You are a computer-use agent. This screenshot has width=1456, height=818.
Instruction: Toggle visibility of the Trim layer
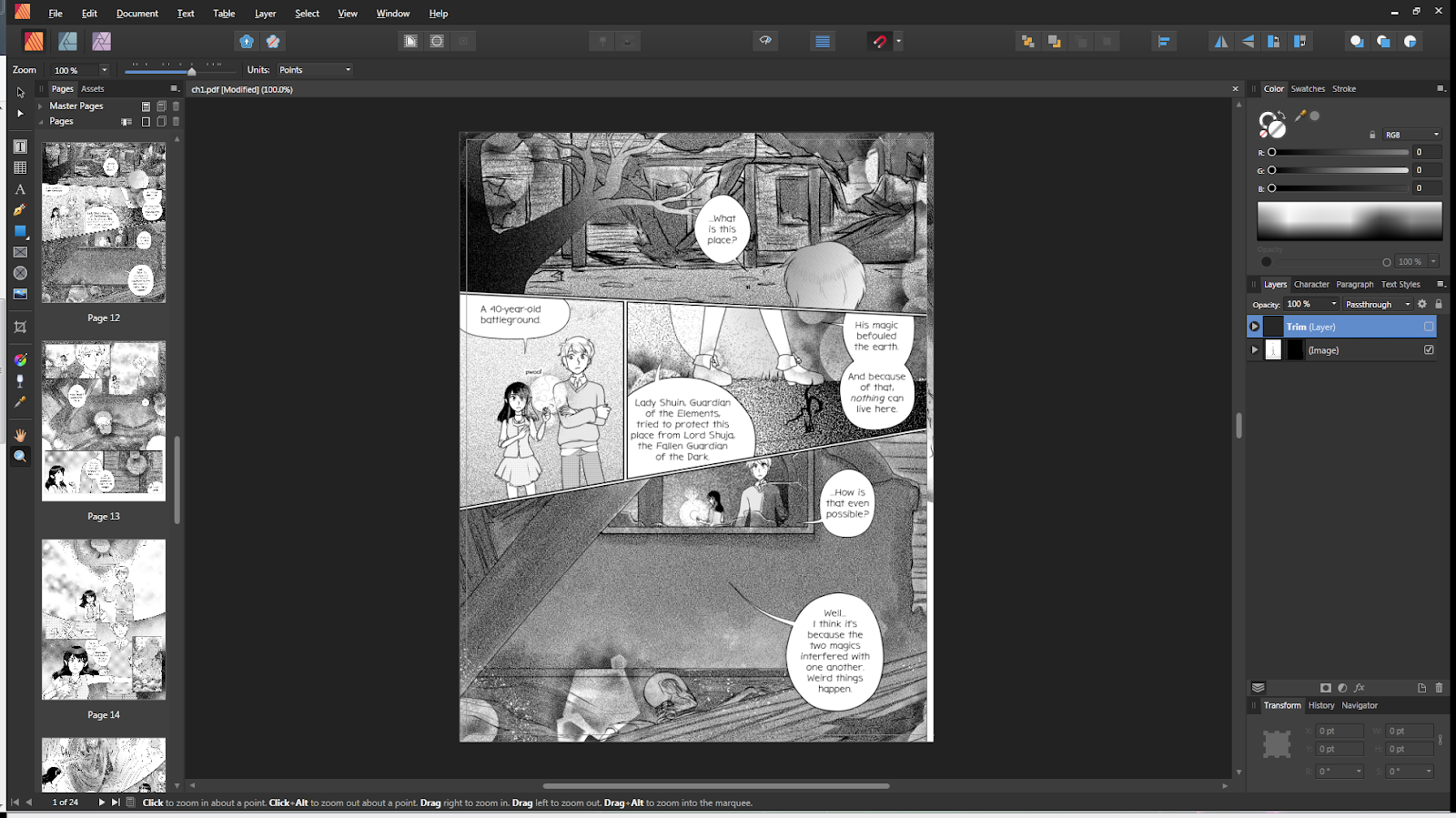pyautogui.click(x=1429, y=327)
